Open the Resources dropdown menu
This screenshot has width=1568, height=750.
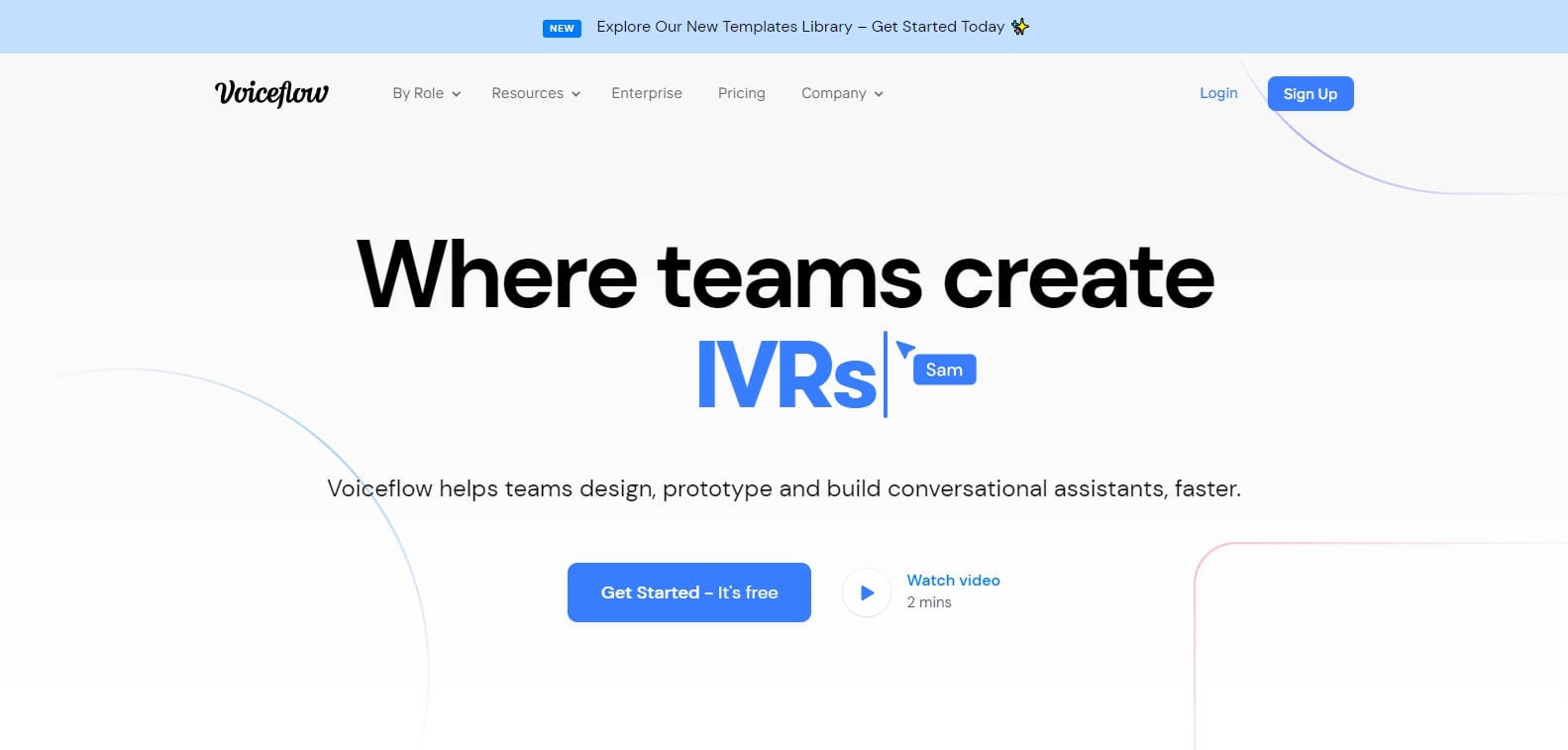click(x=536, y=93)
